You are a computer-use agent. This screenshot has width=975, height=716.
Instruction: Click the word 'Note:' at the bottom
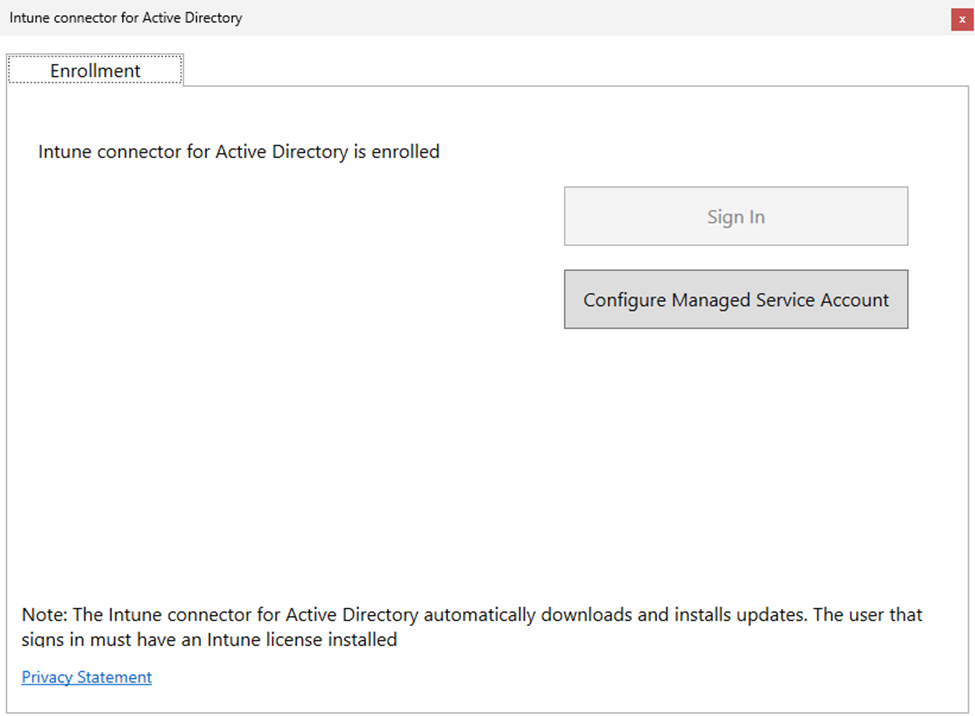pyautogui.click(x=44, y=614)
